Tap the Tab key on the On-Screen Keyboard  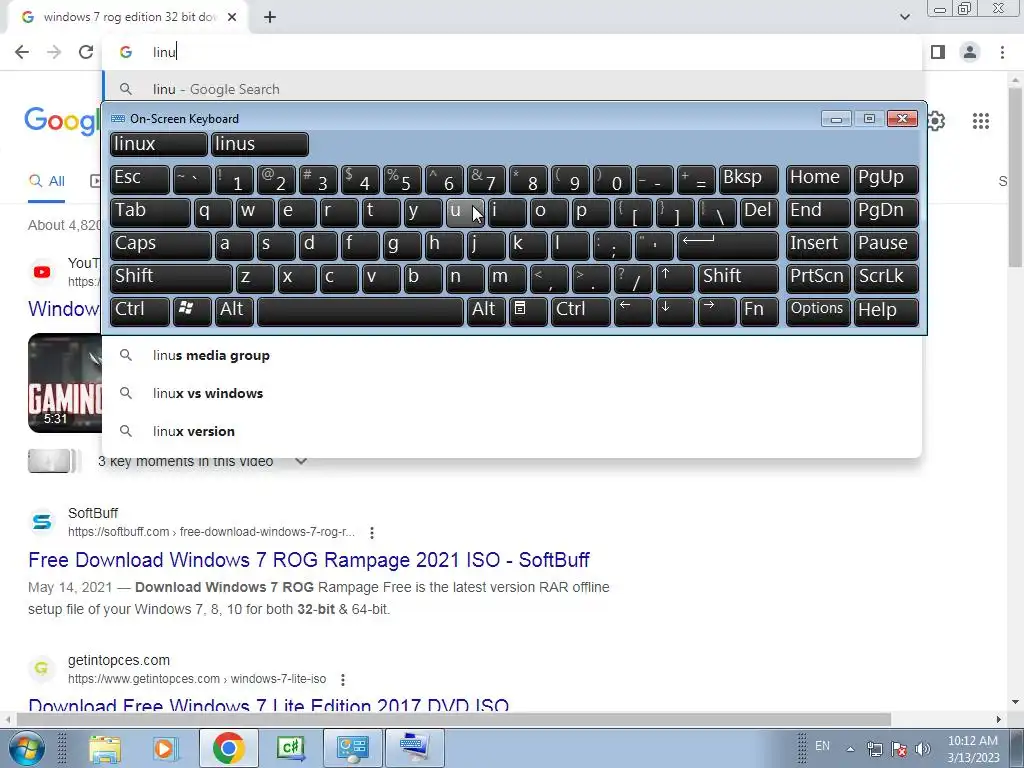coord(150,212)
